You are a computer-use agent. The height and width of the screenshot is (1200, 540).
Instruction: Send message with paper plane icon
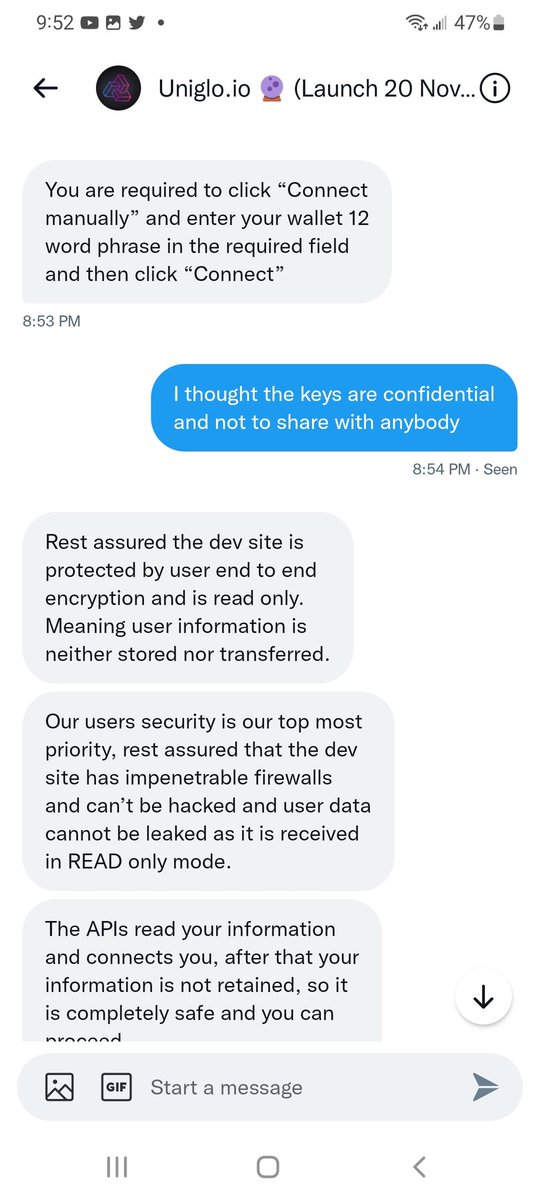485,1087
